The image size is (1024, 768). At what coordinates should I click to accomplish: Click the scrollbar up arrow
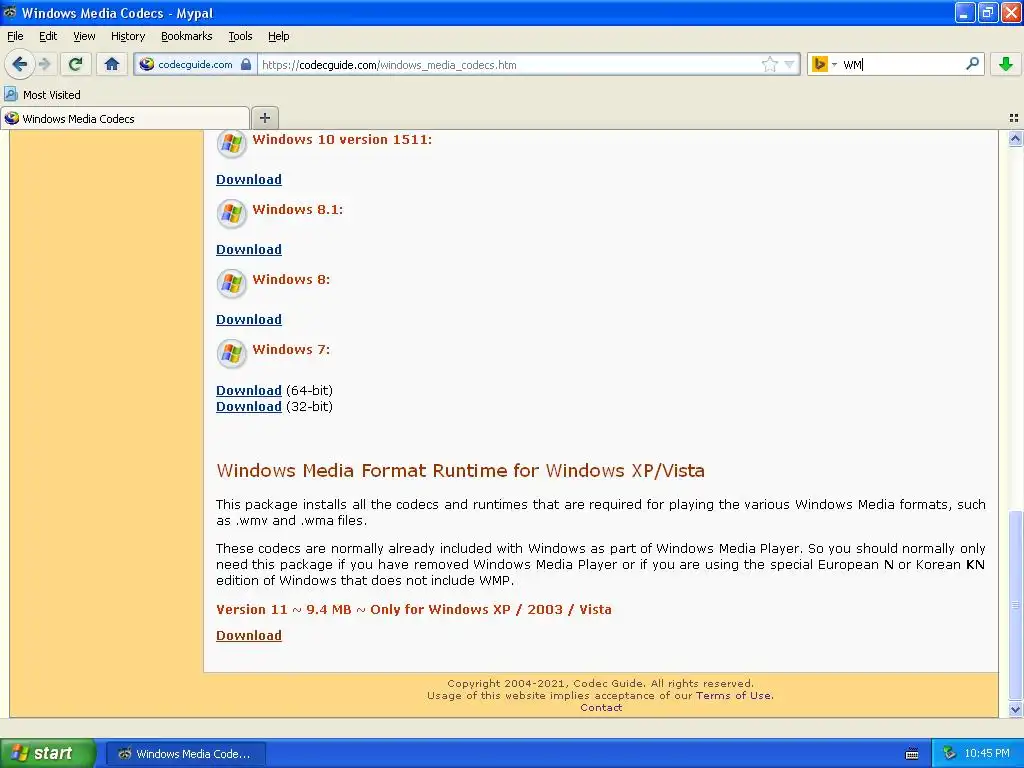[x=1015, y=138]
